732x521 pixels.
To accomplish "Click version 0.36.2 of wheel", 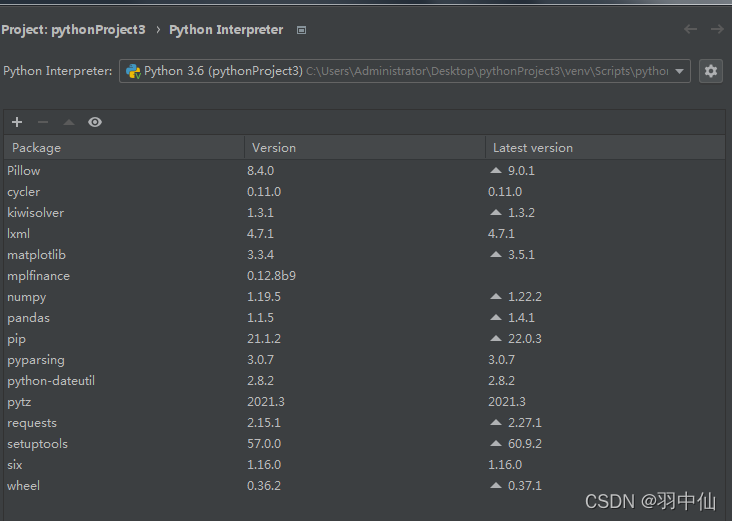I will pyautogui.click(x=264, y=486).
